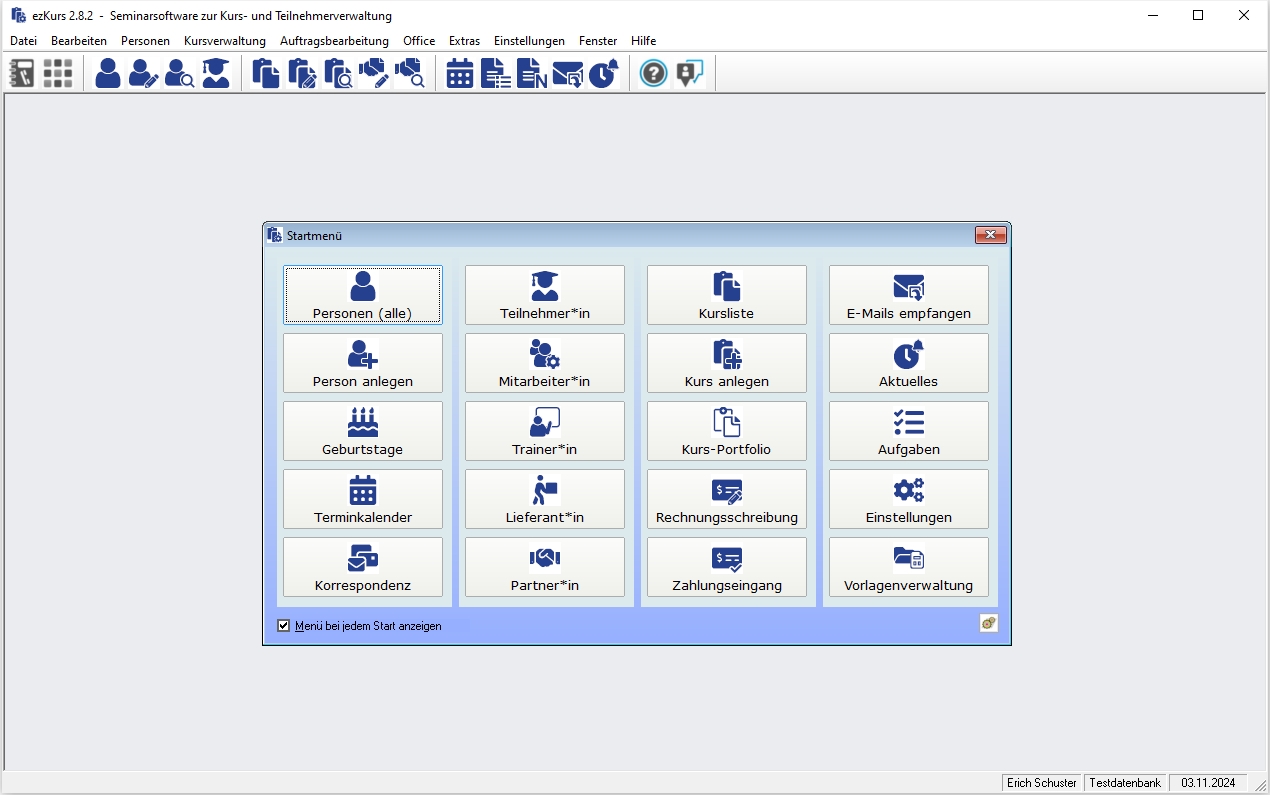The height and width of the screenshot is (795, 1270).
Task: Click the Teilnehmer*in button
Action: (x=545, y=295)
